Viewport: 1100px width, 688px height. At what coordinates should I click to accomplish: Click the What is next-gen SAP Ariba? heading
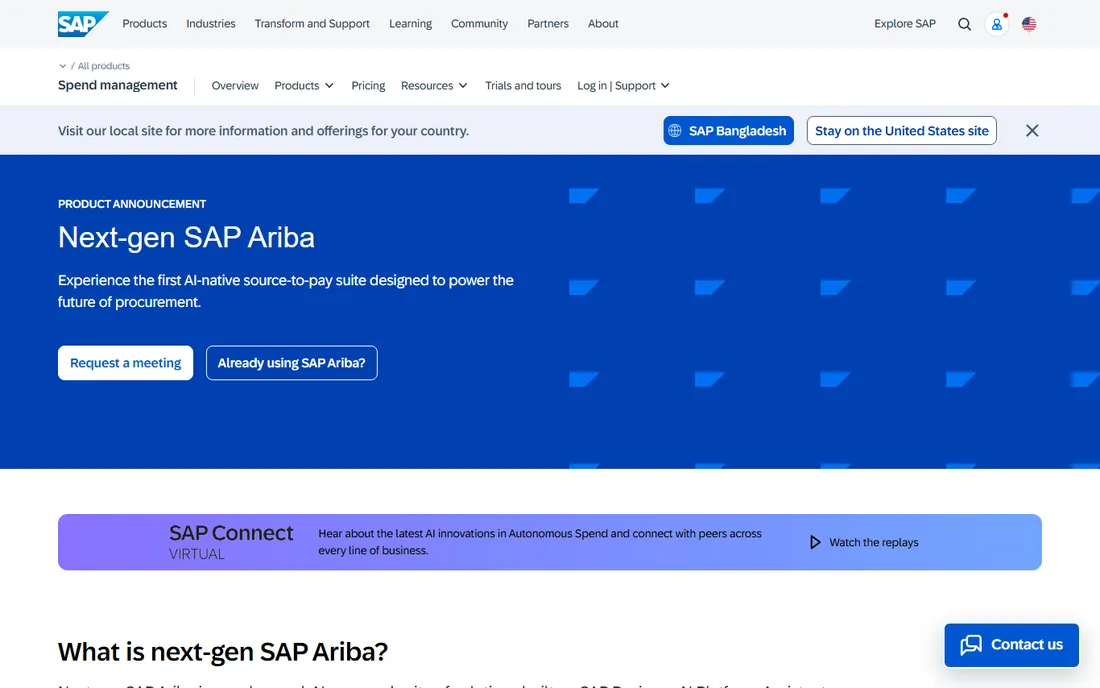pyautogui.click(x=222, y=652)
